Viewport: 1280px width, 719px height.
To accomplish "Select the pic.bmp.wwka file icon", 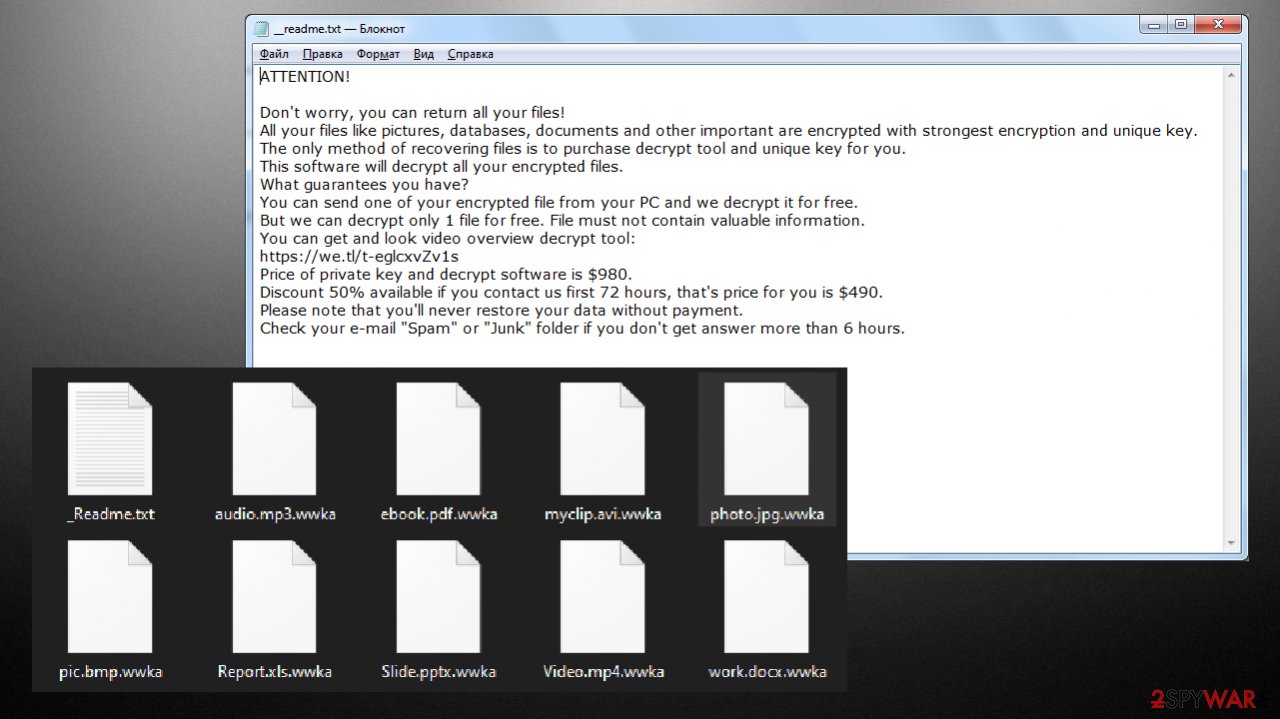I will point(110,597).
